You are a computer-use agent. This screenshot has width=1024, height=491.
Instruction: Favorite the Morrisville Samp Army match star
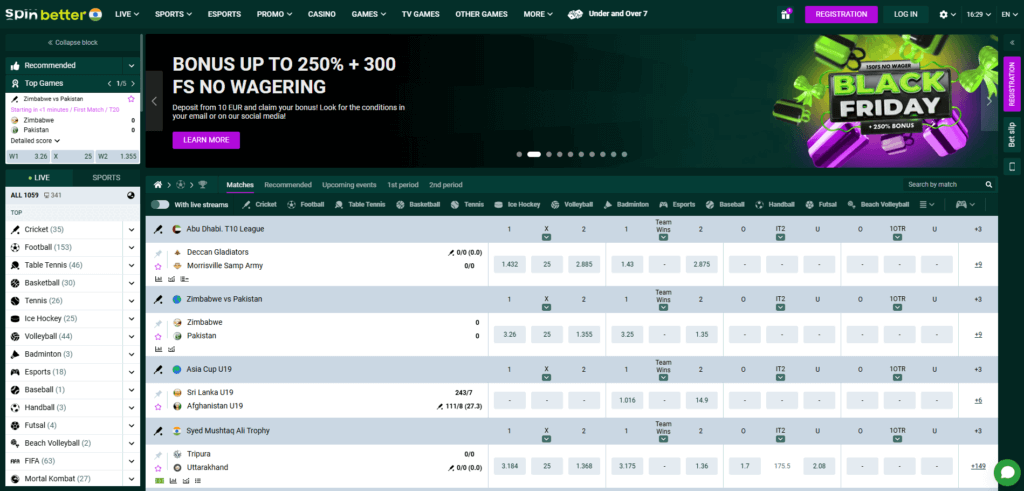coord(158,266)
